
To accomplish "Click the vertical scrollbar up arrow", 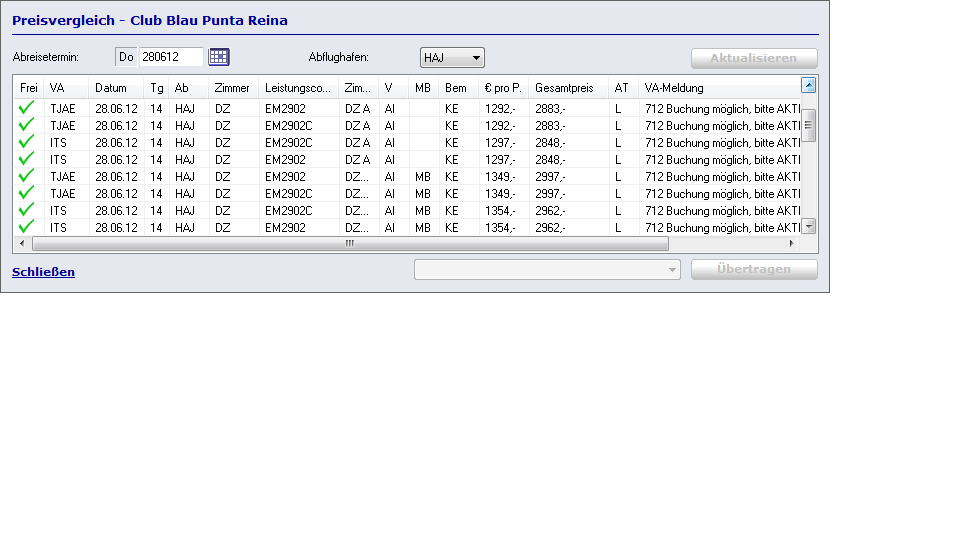I will coord(809,85).
